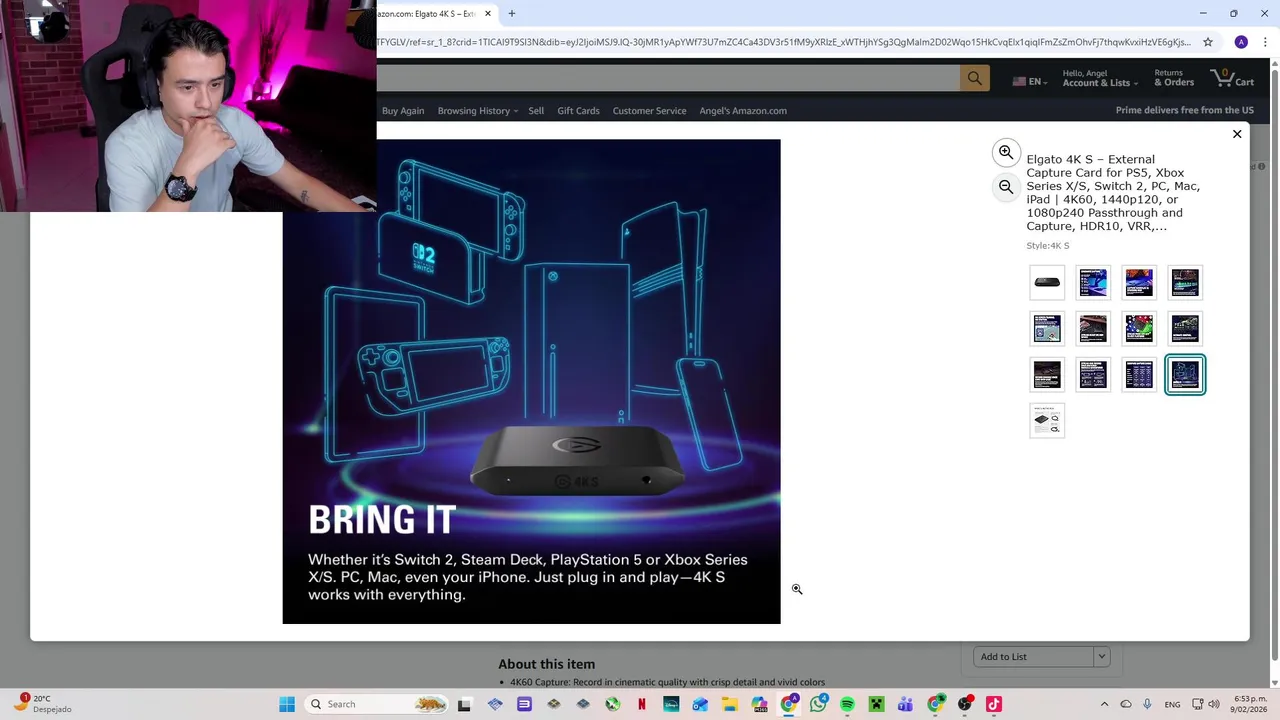Select the capture card on white thumbnail
The image size is (1280, 720).
[x=1047, y=283]
